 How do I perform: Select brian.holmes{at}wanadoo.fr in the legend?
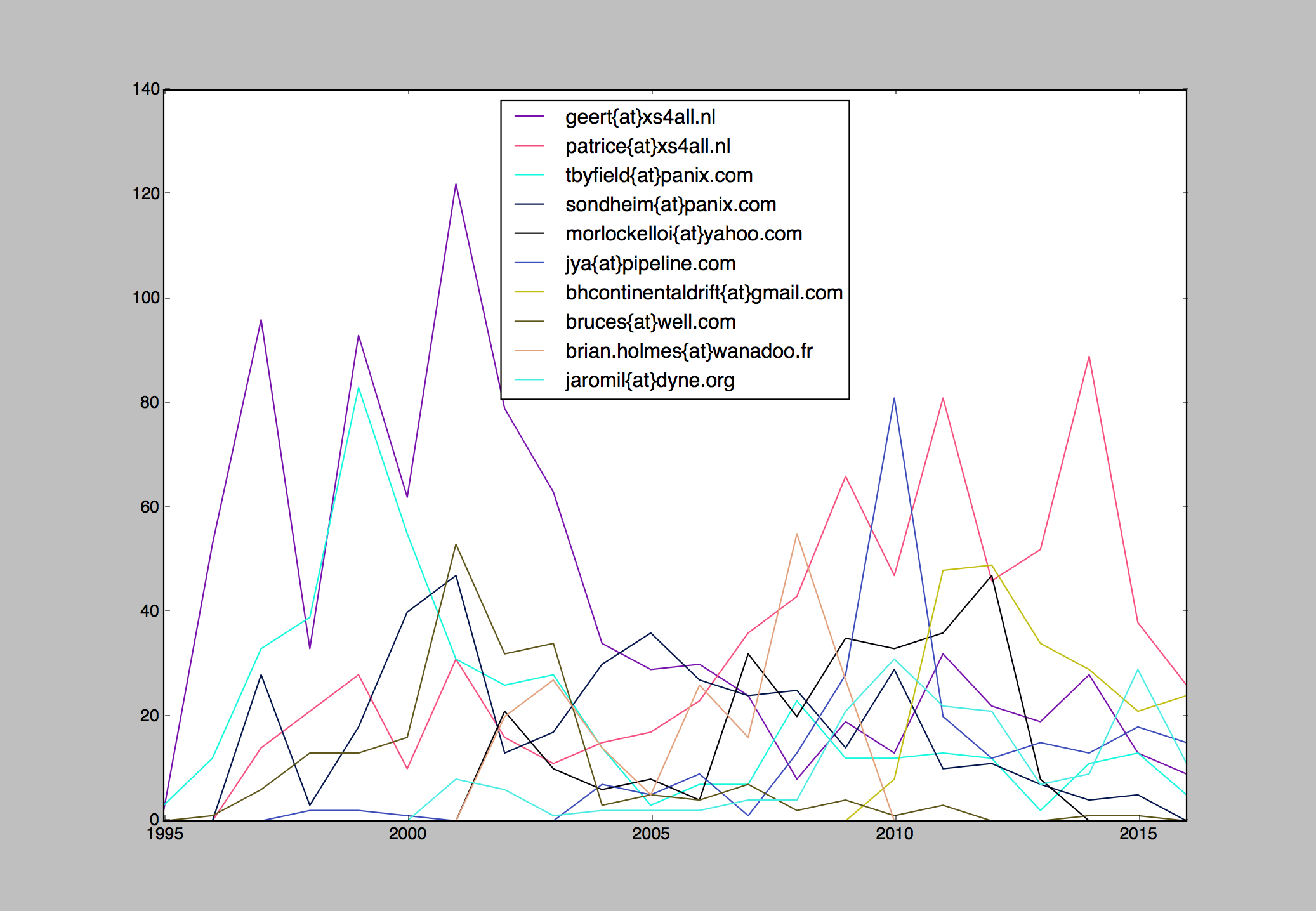coord(689,351)
